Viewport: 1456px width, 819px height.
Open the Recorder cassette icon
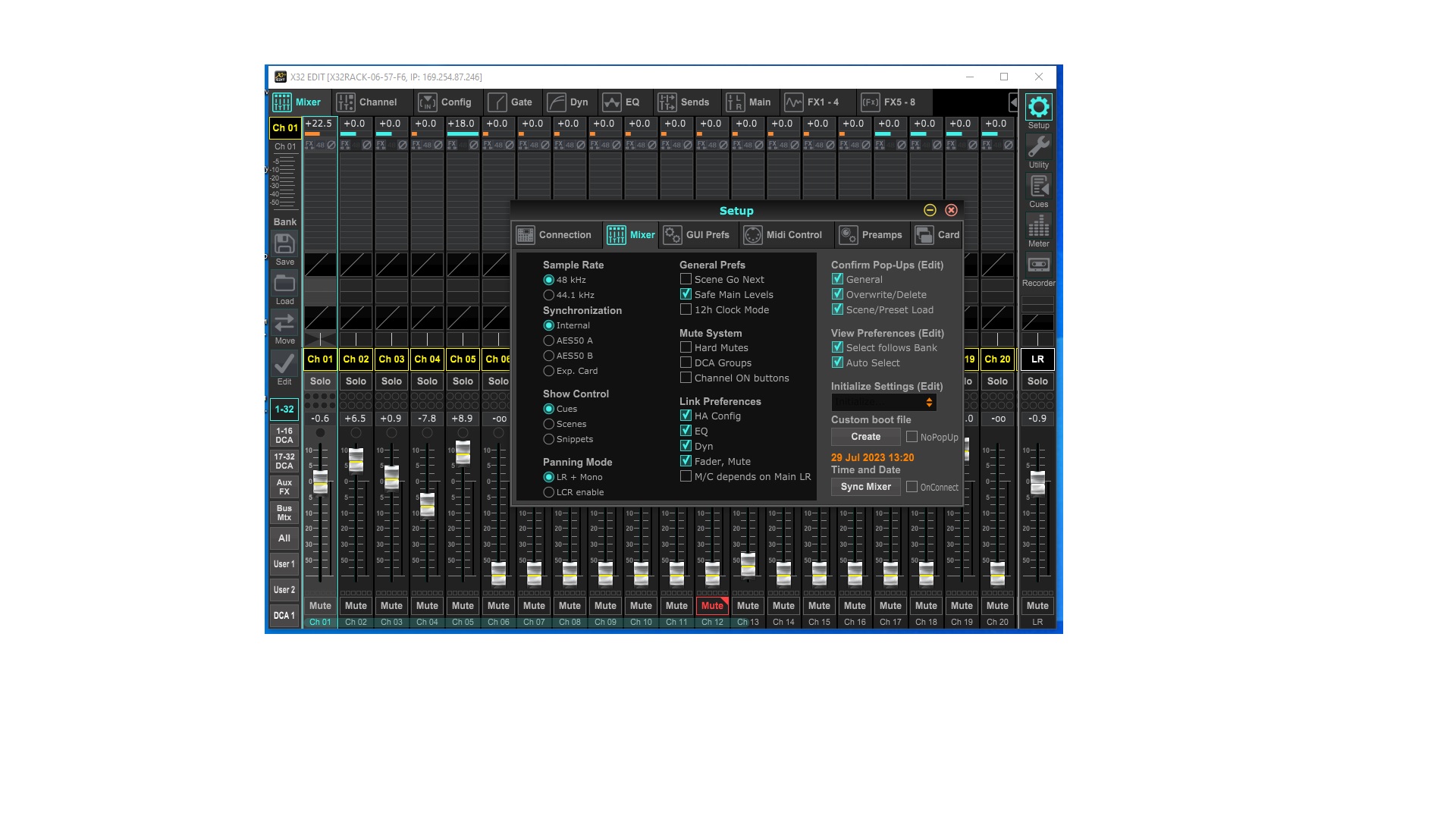coord(1038,265)
